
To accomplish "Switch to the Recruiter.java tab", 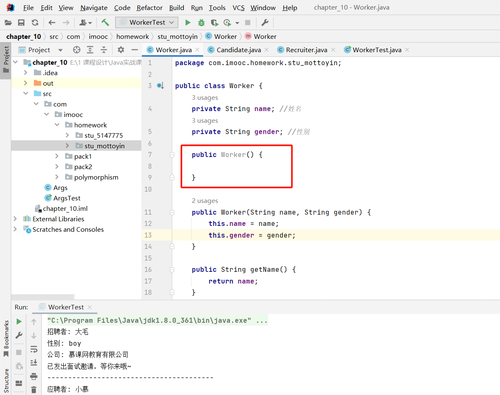I will click(306, 50).
